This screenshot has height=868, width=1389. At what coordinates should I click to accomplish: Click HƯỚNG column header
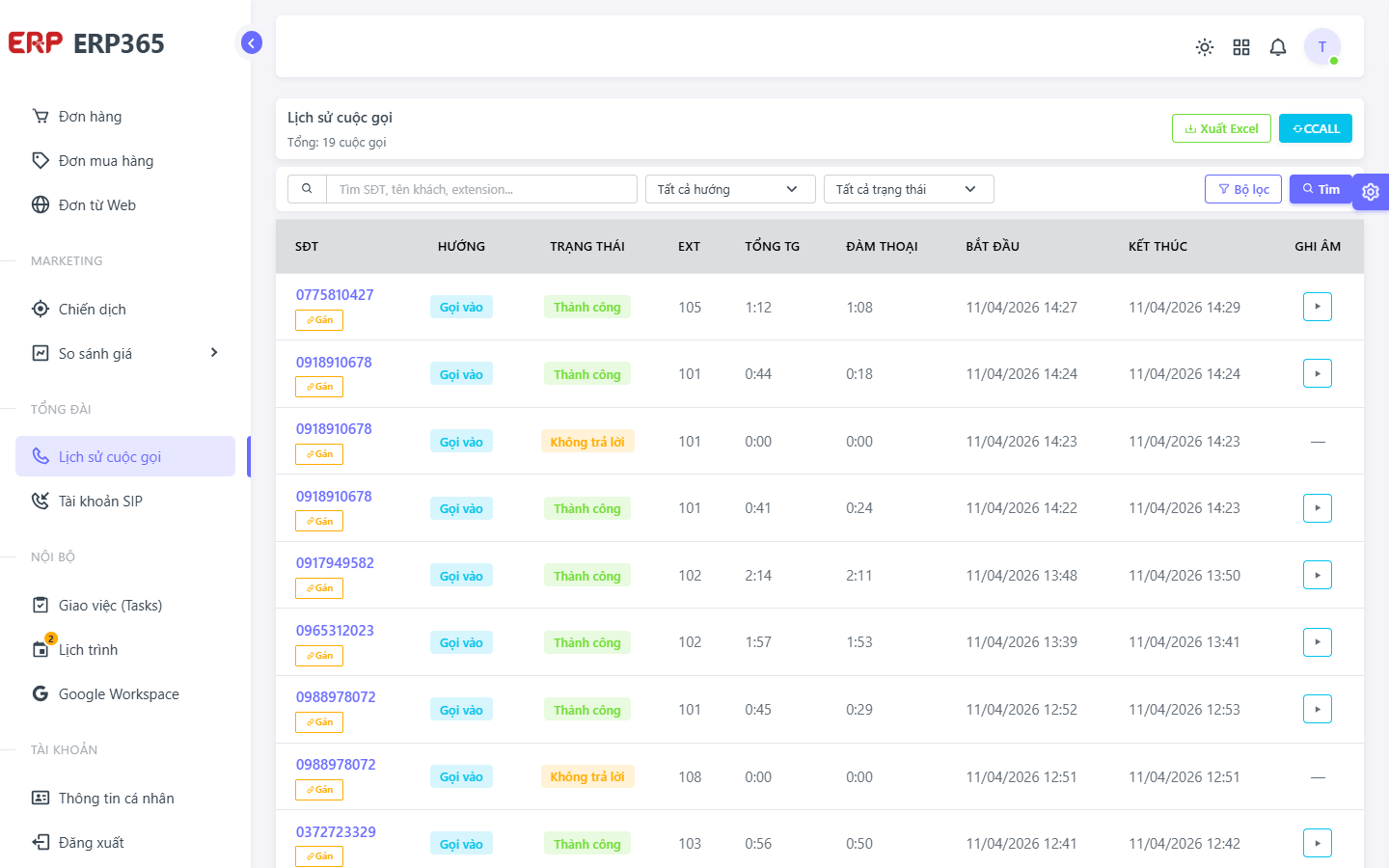(x=461, y=247)
